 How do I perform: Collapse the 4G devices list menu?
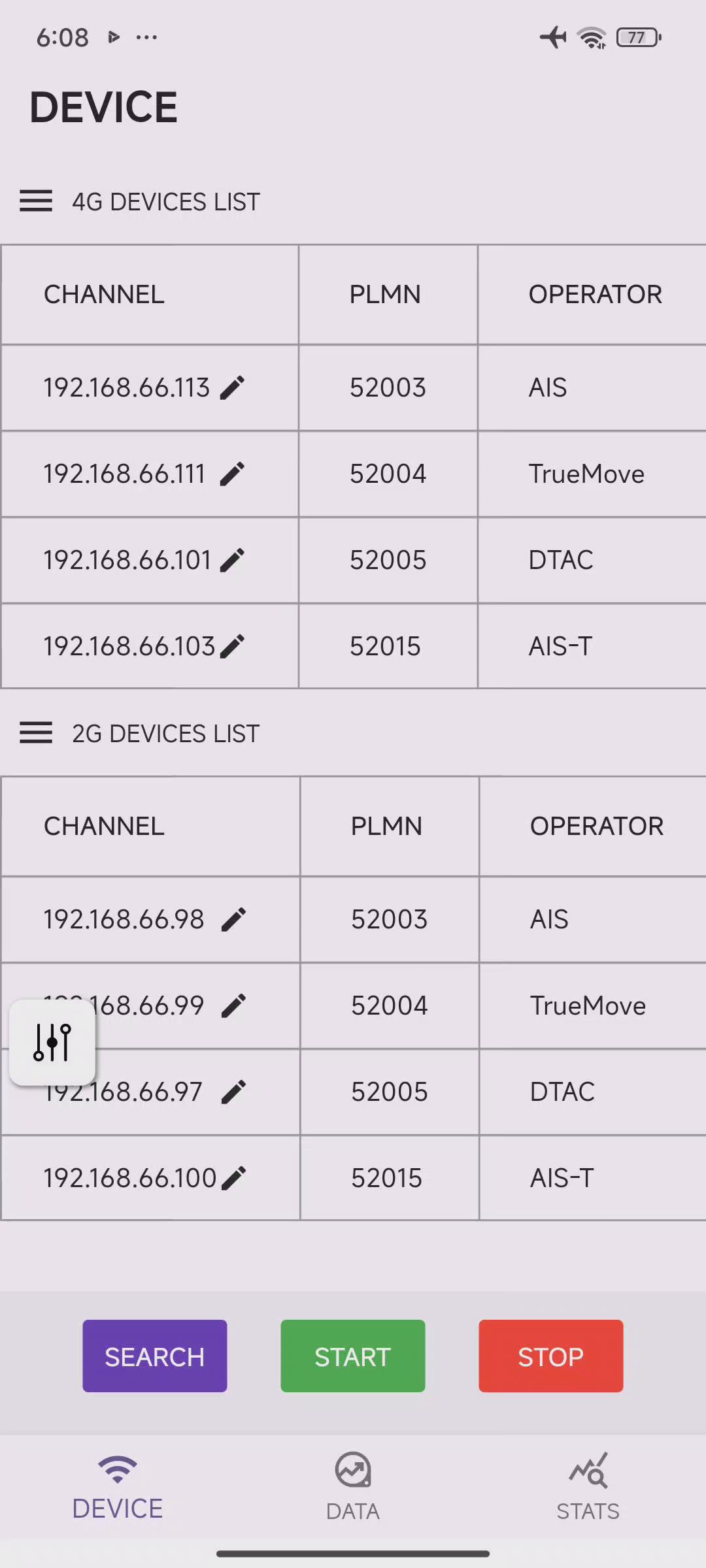36,201
